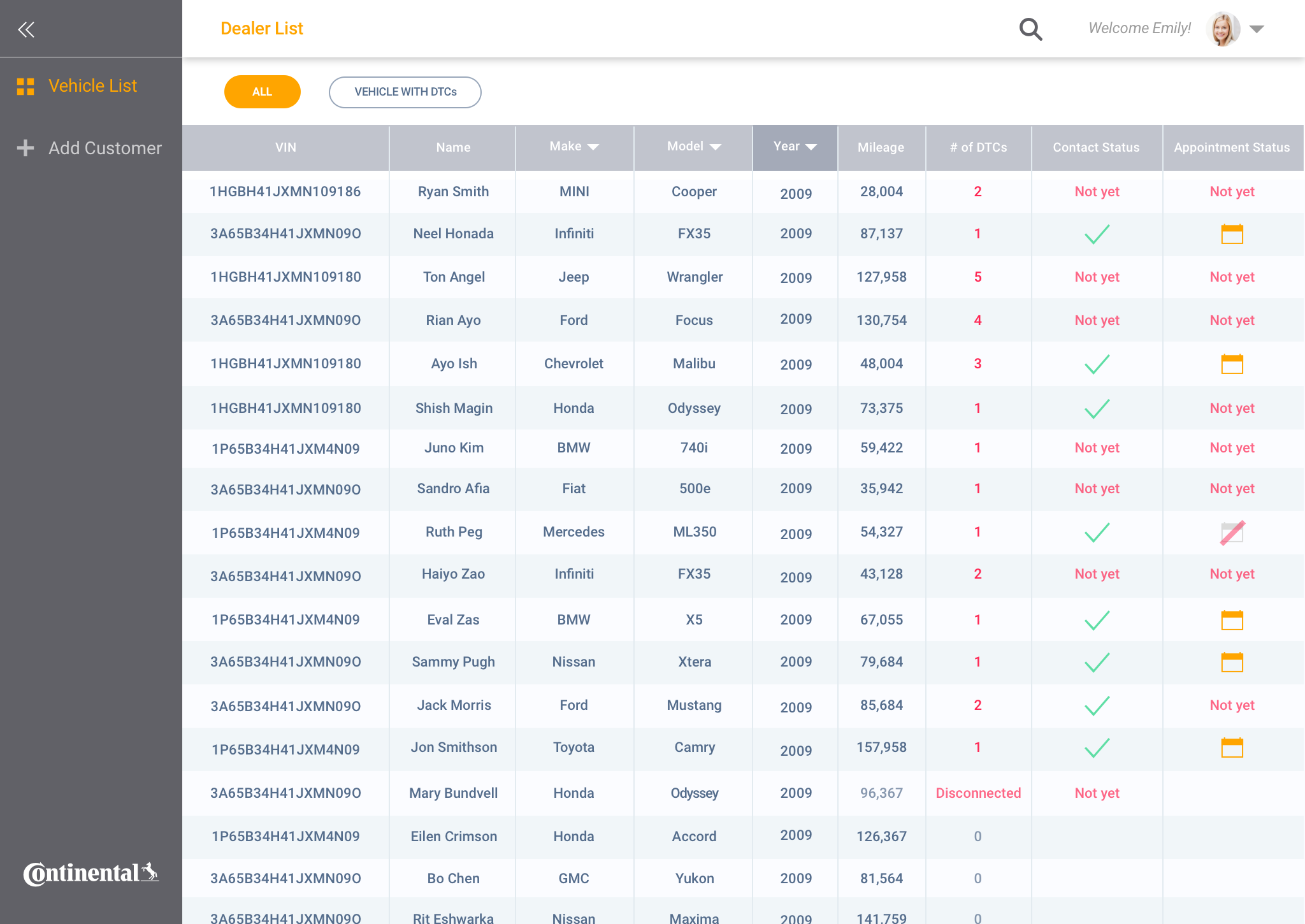Click the 740i model cell
This screenshot has height=924, width=1305.
tap(695, 448)
